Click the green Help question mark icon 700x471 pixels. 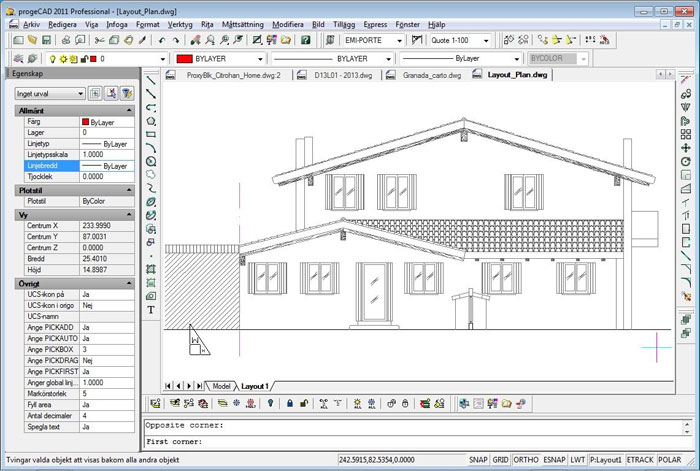pos(305,40)
